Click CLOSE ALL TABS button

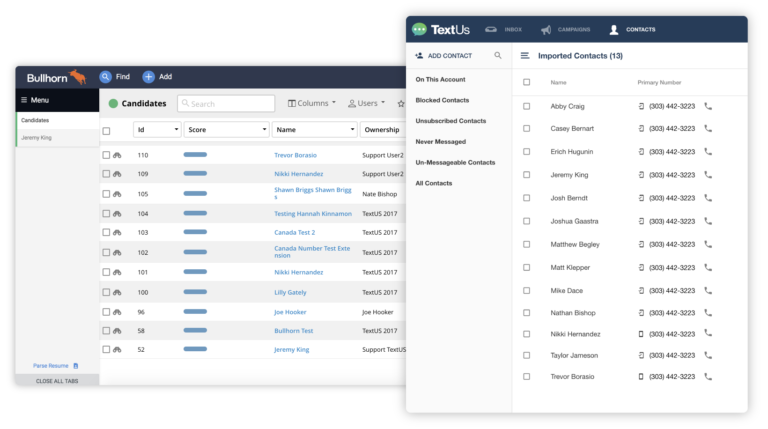tap(57, 381)
